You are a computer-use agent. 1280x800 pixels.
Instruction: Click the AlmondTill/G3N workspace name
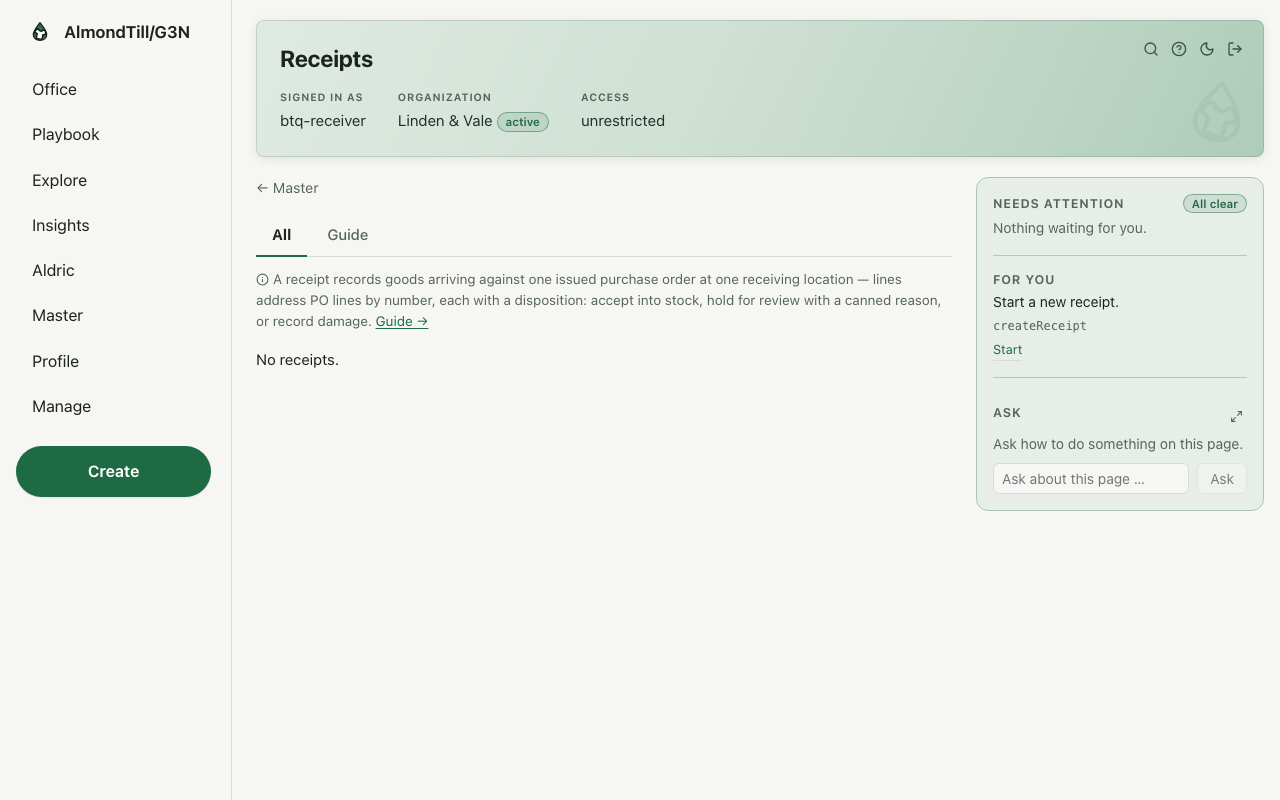[x=127, y=32]
